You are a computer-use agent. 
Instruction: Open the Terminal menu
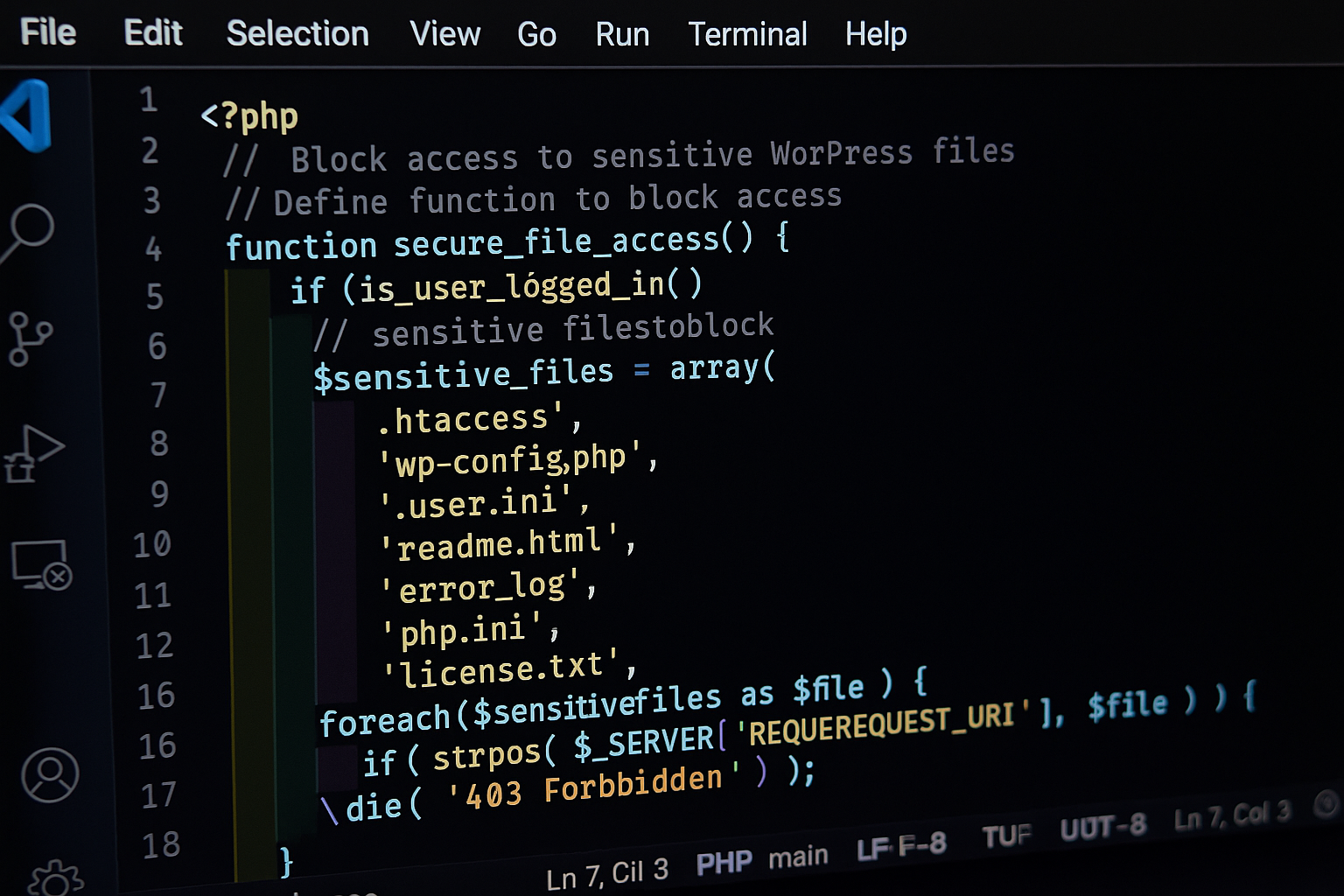pos(747,34)
